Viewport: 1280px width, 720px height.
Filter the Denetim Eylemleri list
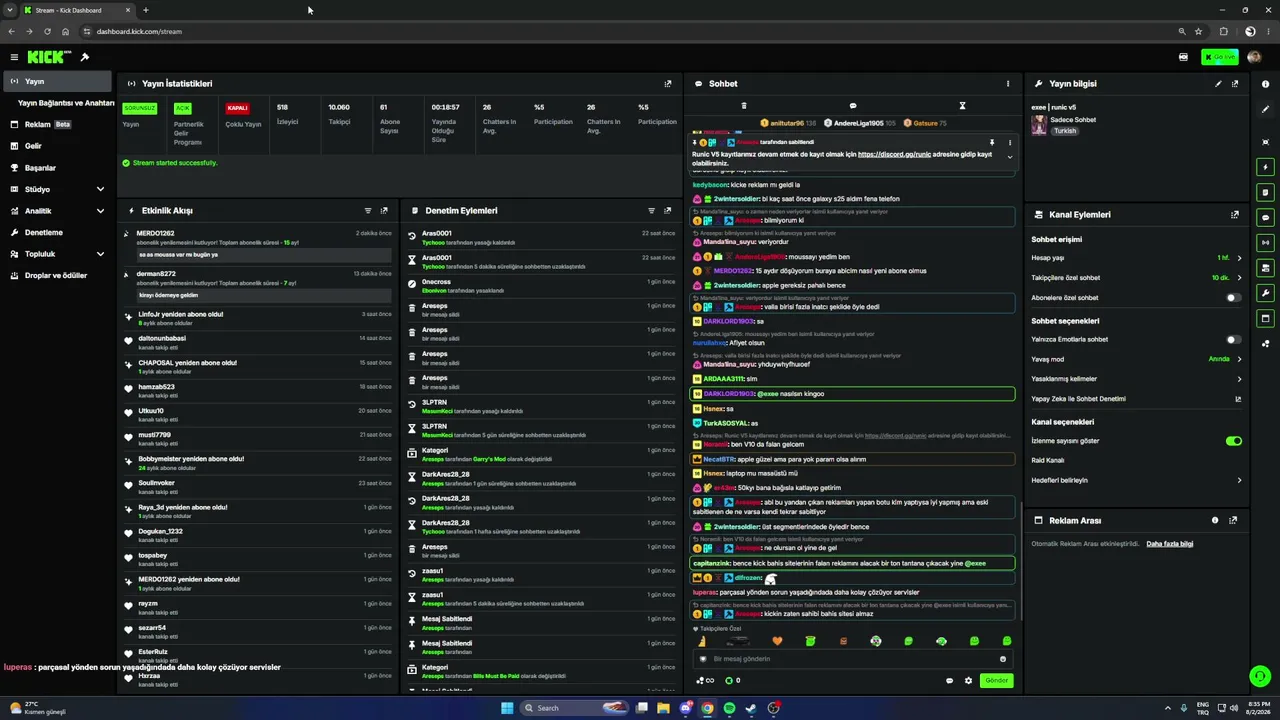click(652, 211)
